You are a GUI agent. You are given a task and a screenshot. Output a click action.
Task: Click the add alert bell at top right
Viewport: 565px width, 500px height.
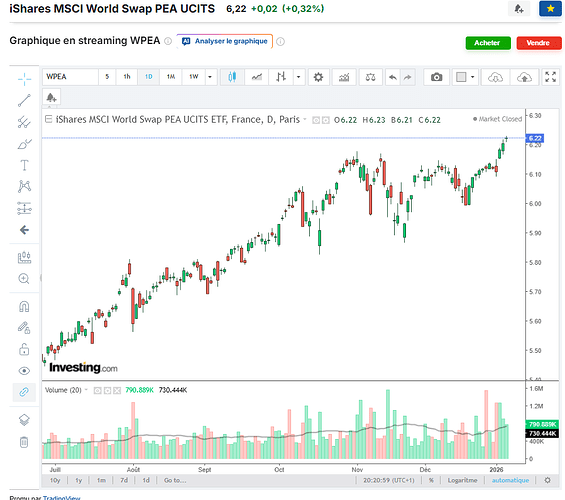pyautogui.click(x=519, y=9)
